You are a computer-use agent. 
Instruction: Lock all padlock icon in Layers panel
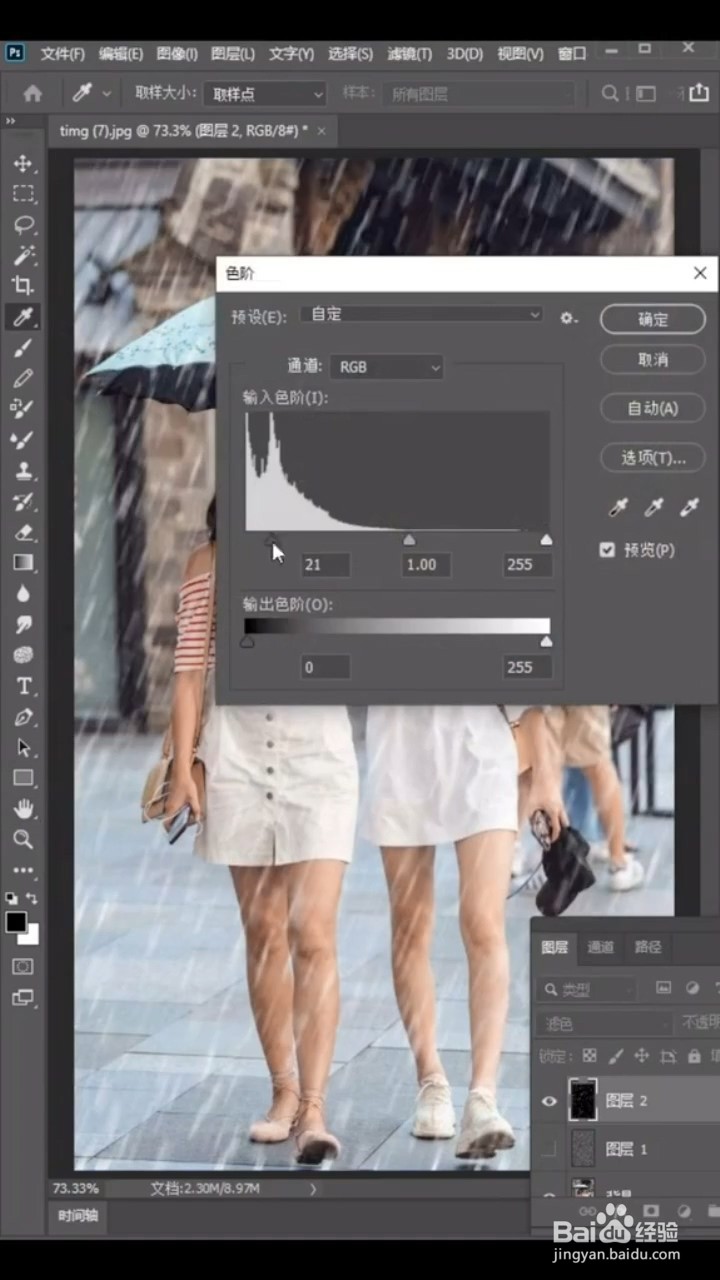coord(694,1055)
